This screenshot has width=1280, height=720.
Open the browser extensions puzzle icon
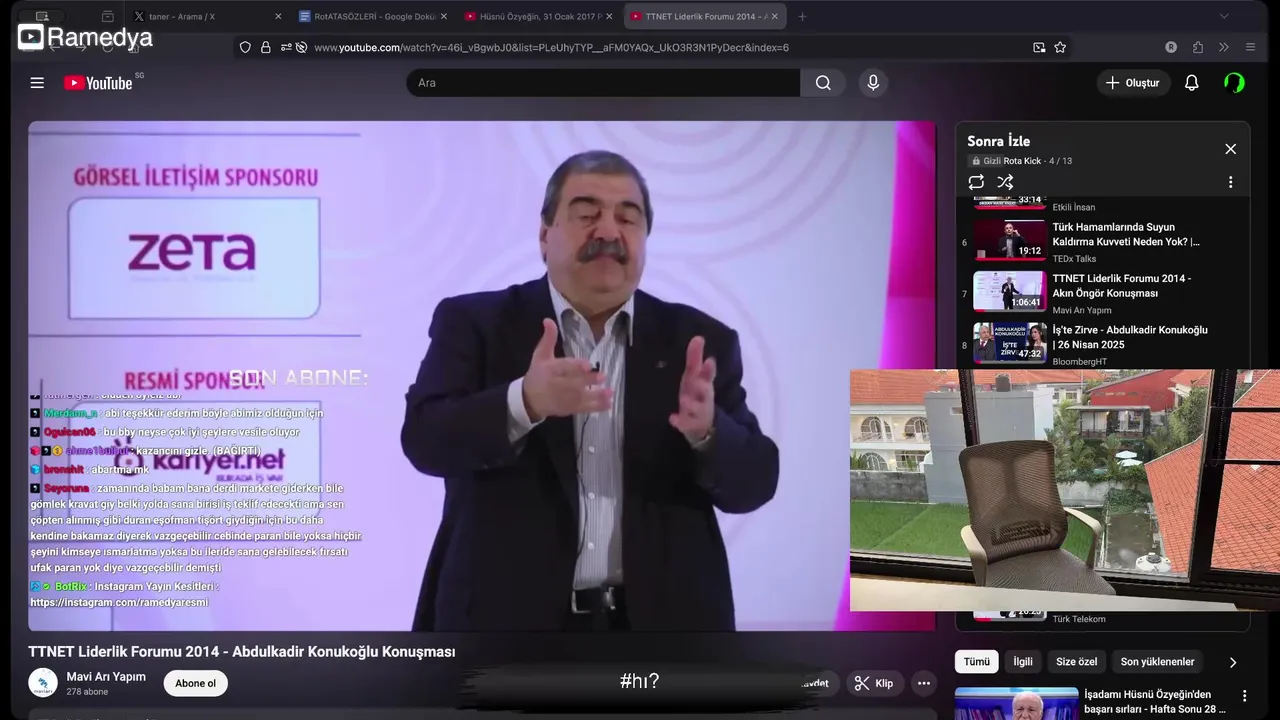coord(1197,47)
